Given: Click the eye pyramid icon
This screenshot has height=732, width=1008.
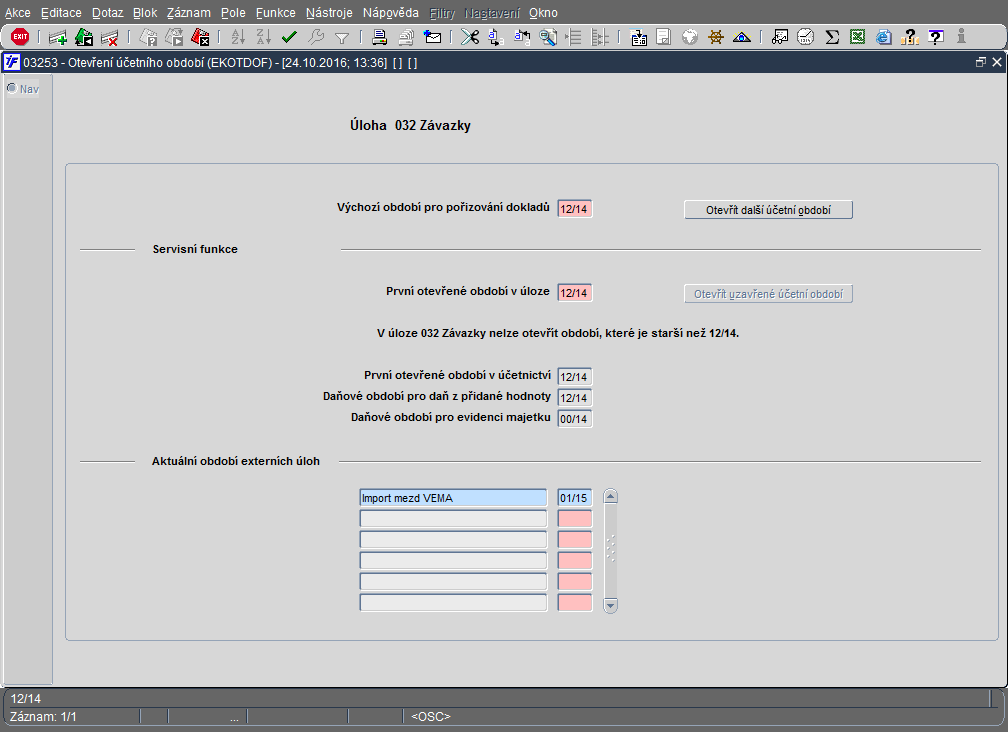Looking at the screenshot, I should 742,37.
